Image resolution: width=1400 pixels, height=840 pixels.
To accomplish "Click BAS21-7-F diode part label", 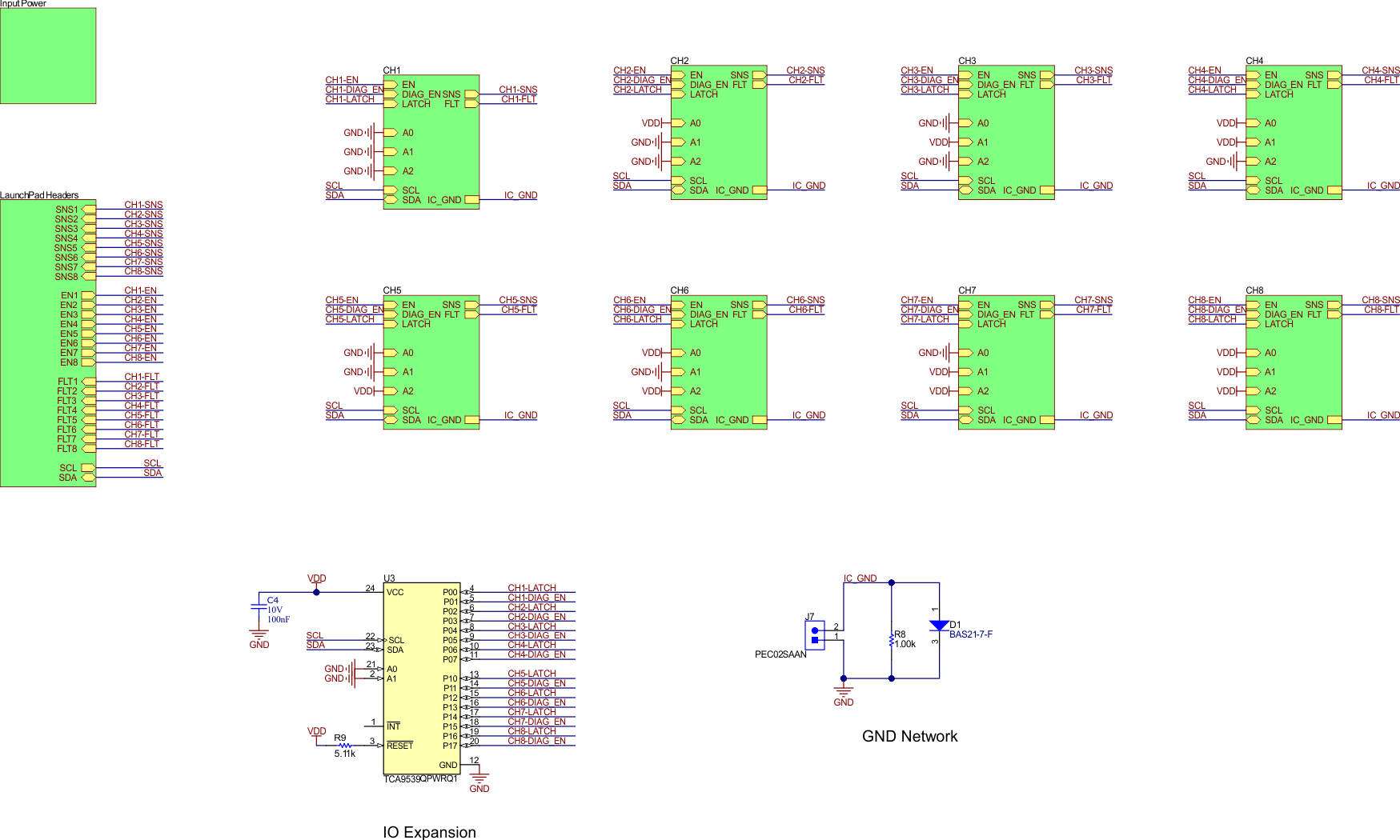I will pyautogui.click(x=971, y=634).
